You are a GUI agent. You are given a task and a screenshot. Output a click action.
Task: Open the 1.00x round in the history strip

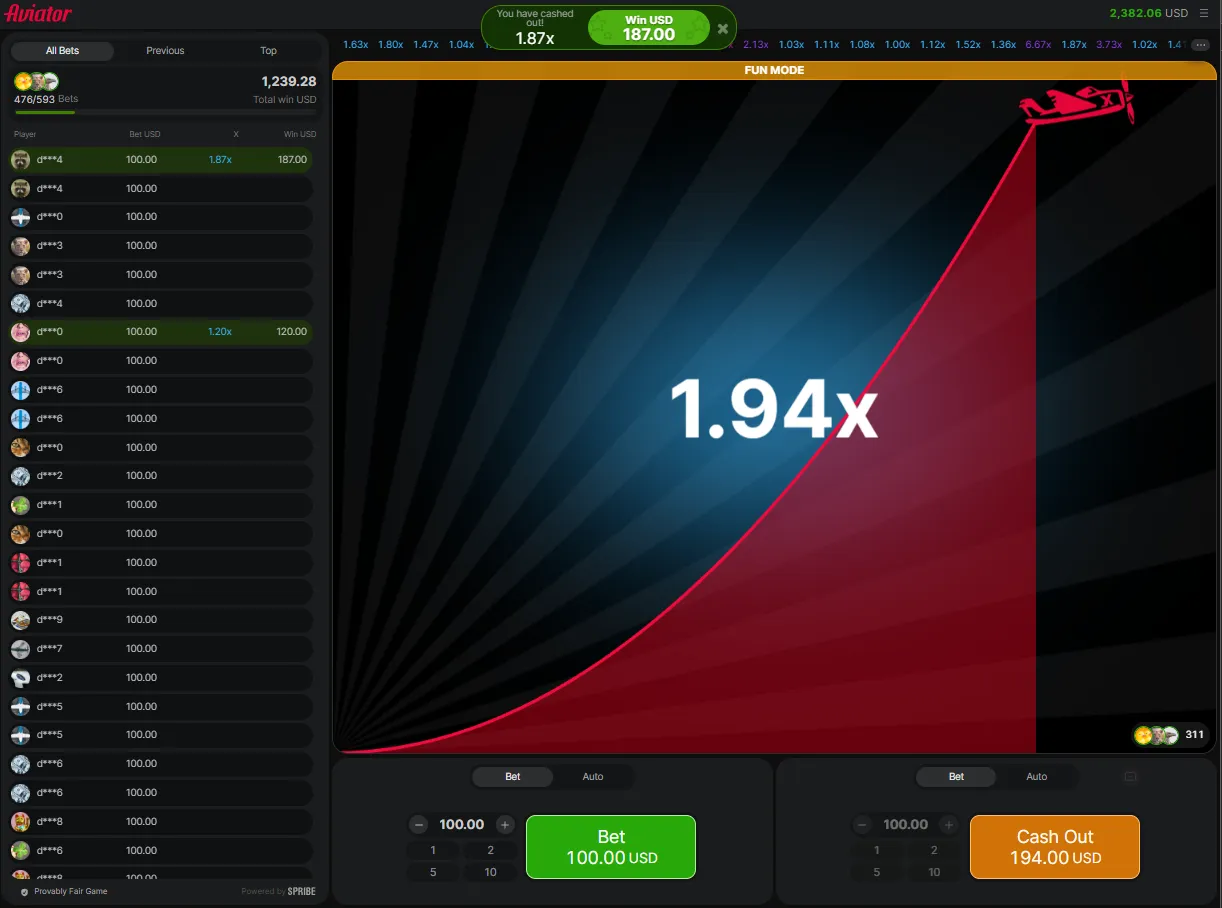(898, 45)
